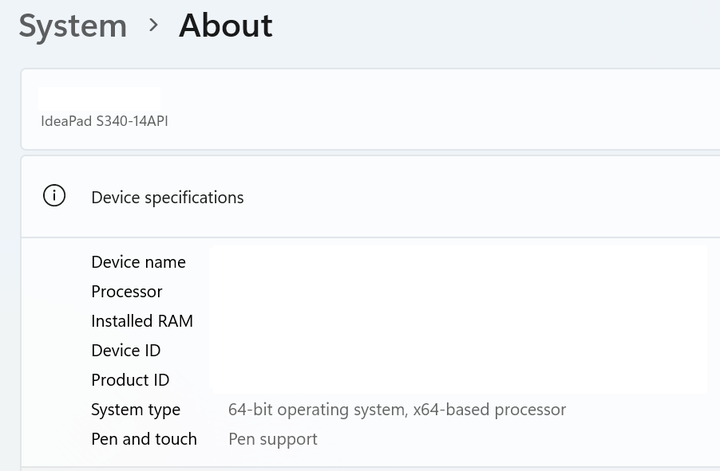Screen dimensions: 720x471
Task: Select the Device ID label
Action: coord(126,351)
